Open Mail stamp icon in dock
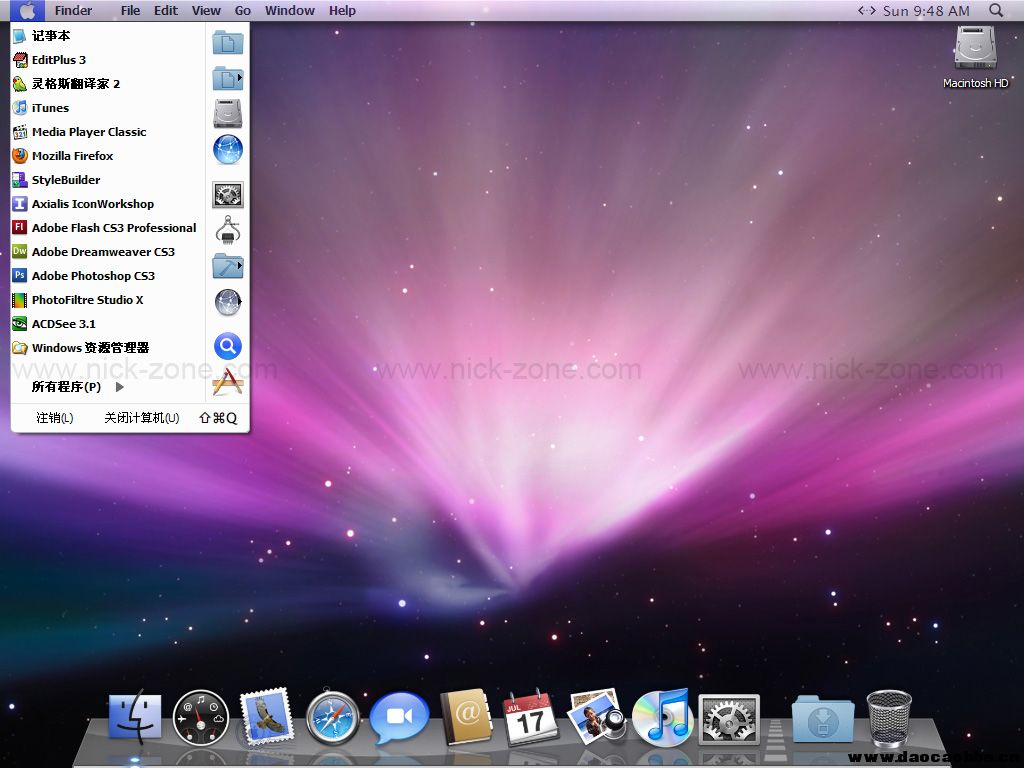 point(267,717)
